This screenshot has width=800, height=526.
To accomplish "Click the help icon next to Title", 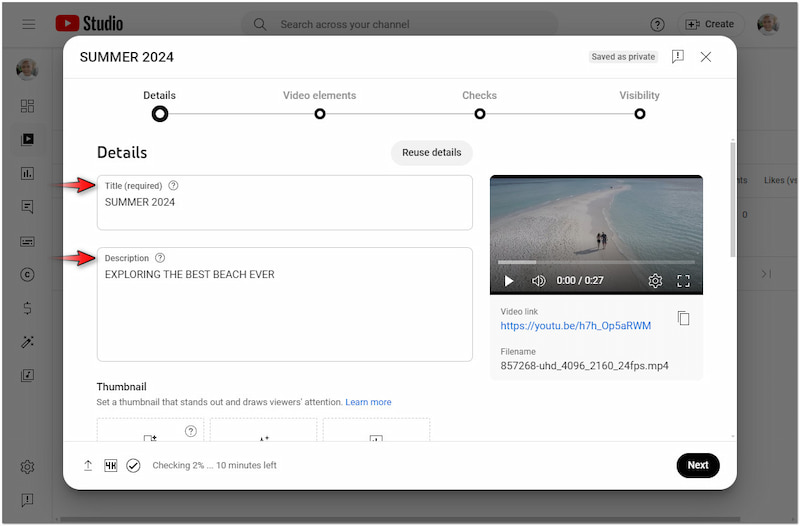I will pyautogui.click(x=173, y=186).
